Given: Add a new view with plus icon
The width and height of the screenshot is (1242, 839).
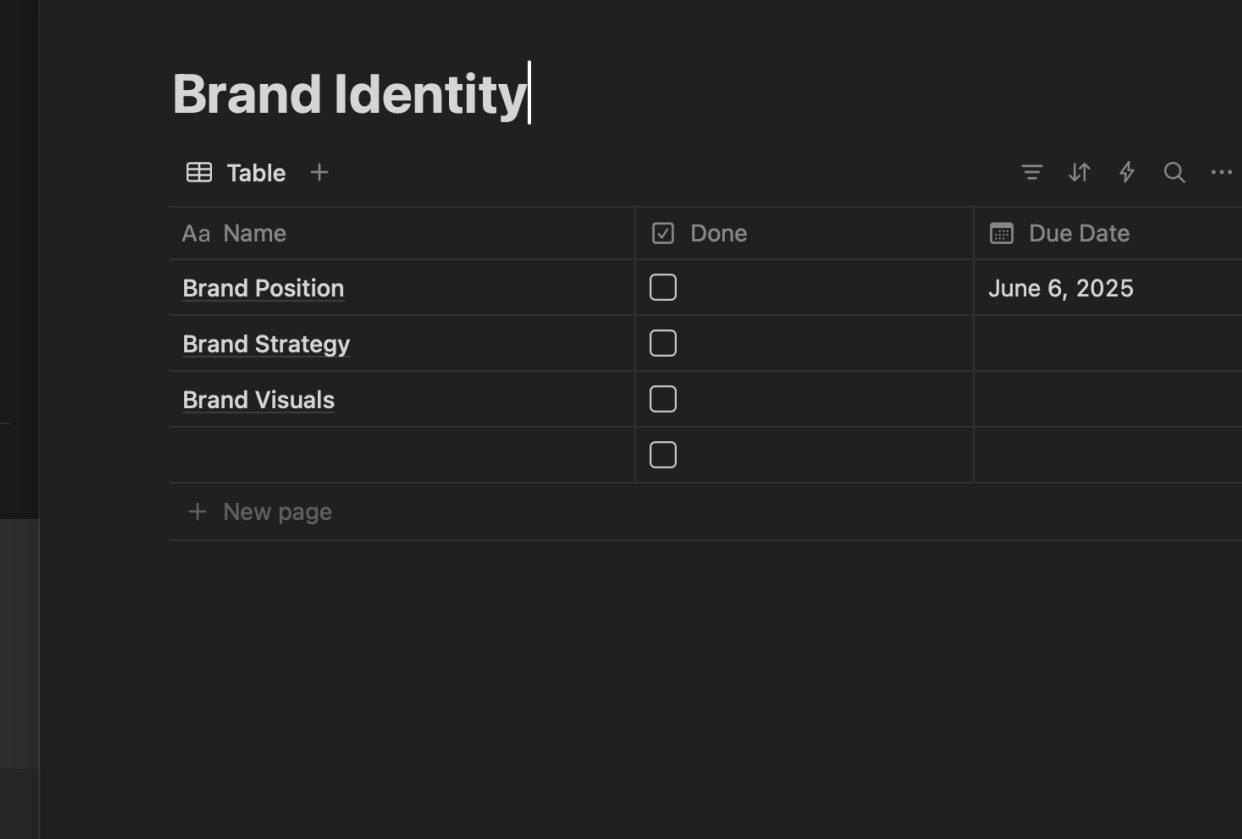Looking at the screenshot, I should tap(319, 173).
